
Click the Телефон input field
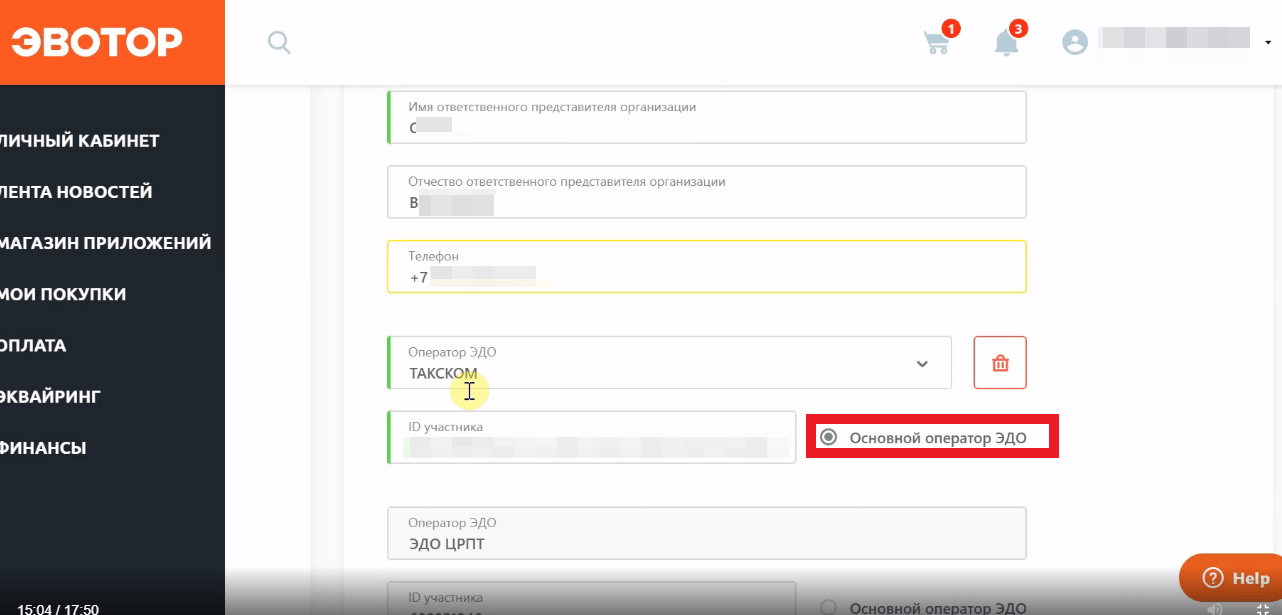pyautogui.click(x=706, y=266)
